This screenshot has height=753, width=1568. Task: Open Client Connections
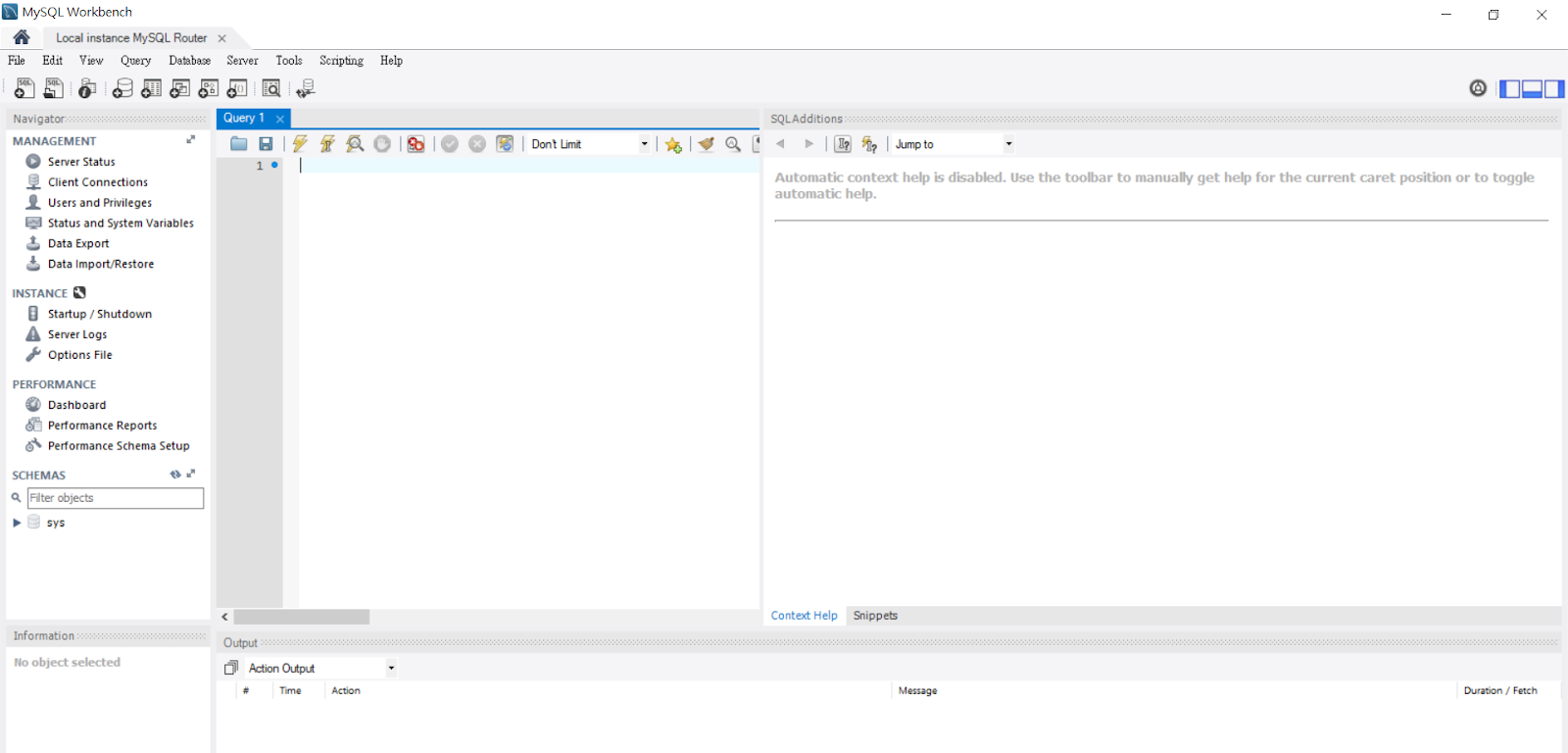tap(98, 182)
